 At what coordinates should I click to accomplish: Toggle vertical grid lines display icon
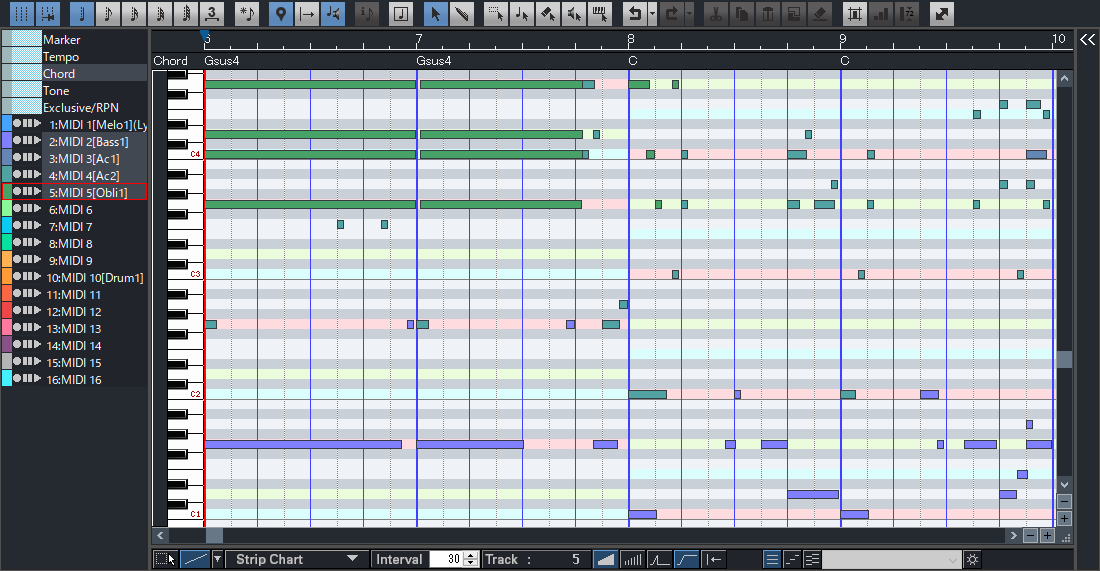22,13
